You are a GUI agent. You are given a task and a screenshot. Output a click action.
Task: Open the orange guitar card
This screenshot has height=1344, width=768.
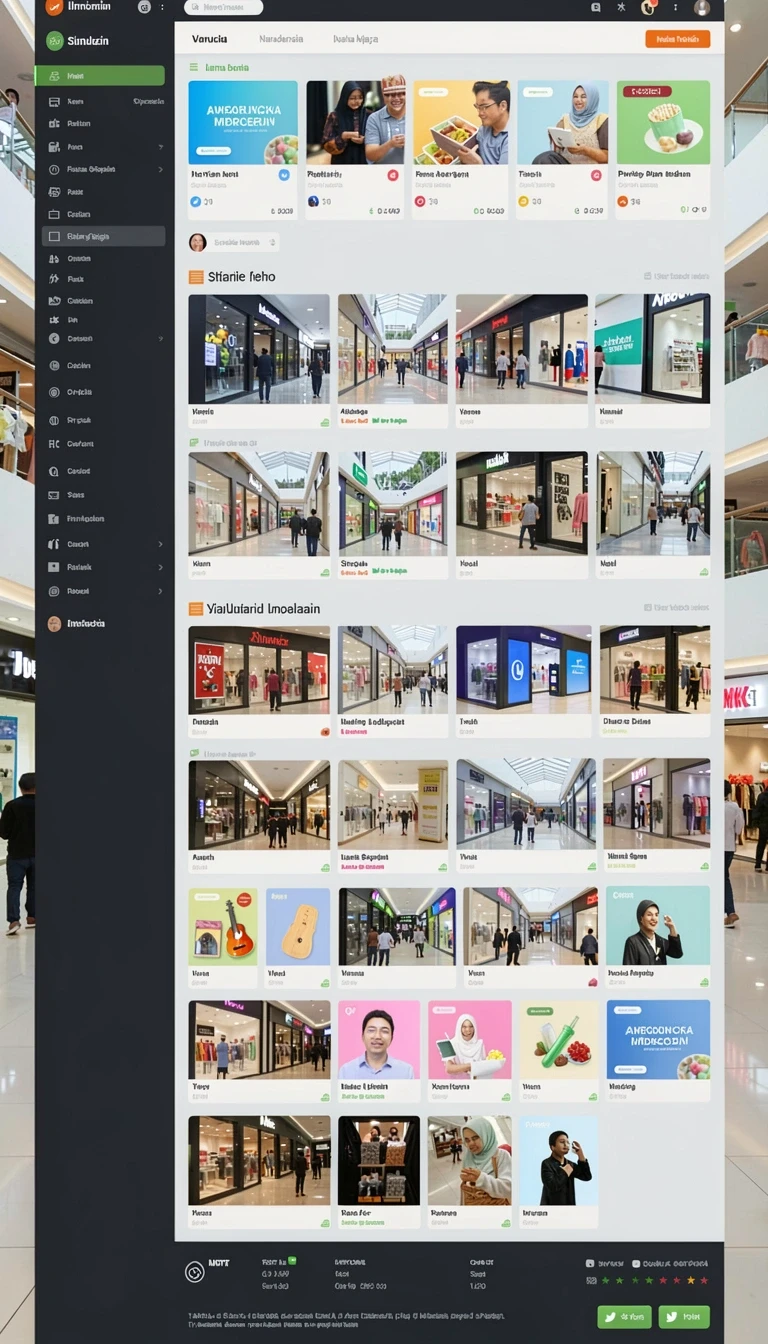(x=223, y=937)
